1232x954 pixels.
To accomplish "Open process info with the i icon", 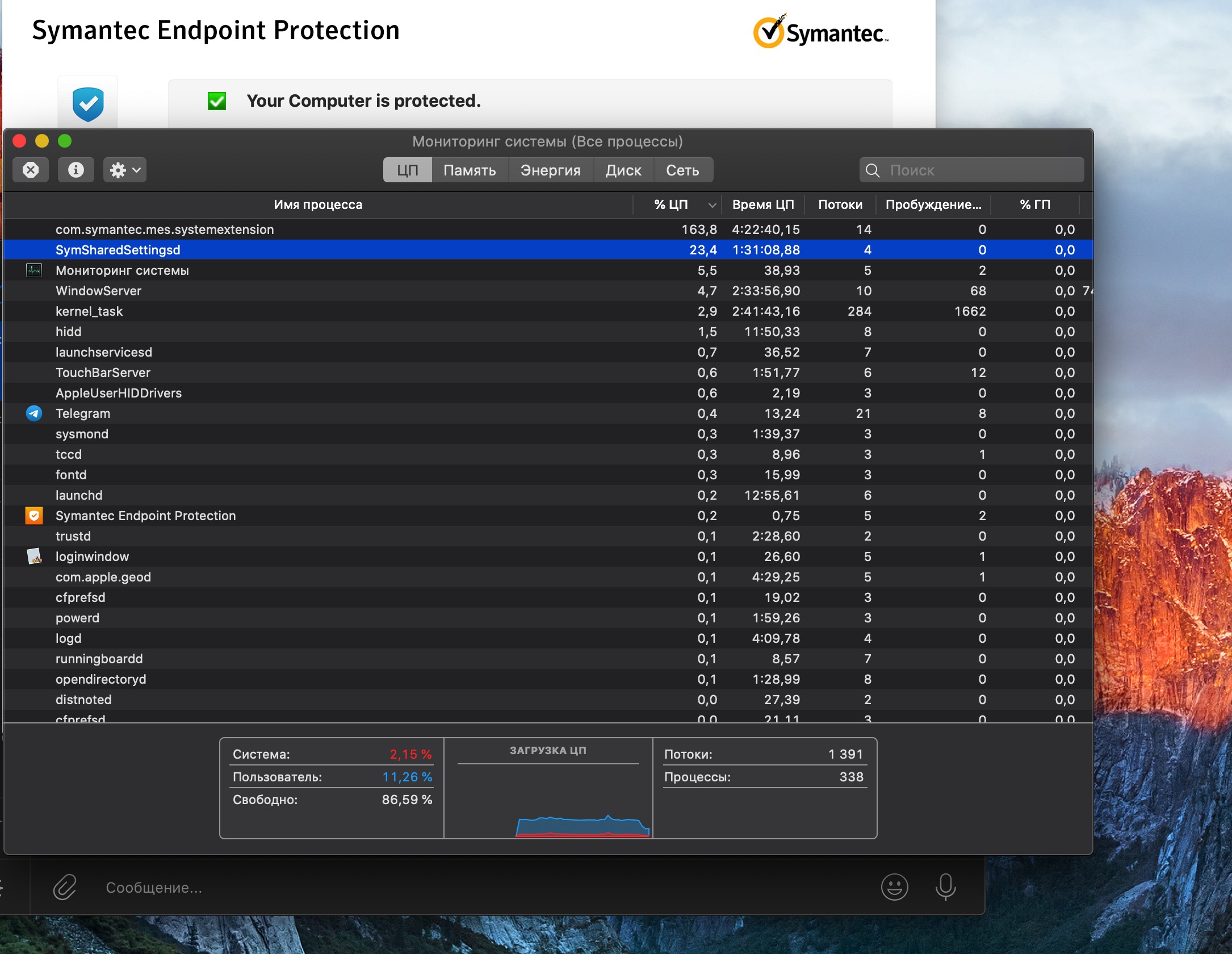I will click(76, 170).
